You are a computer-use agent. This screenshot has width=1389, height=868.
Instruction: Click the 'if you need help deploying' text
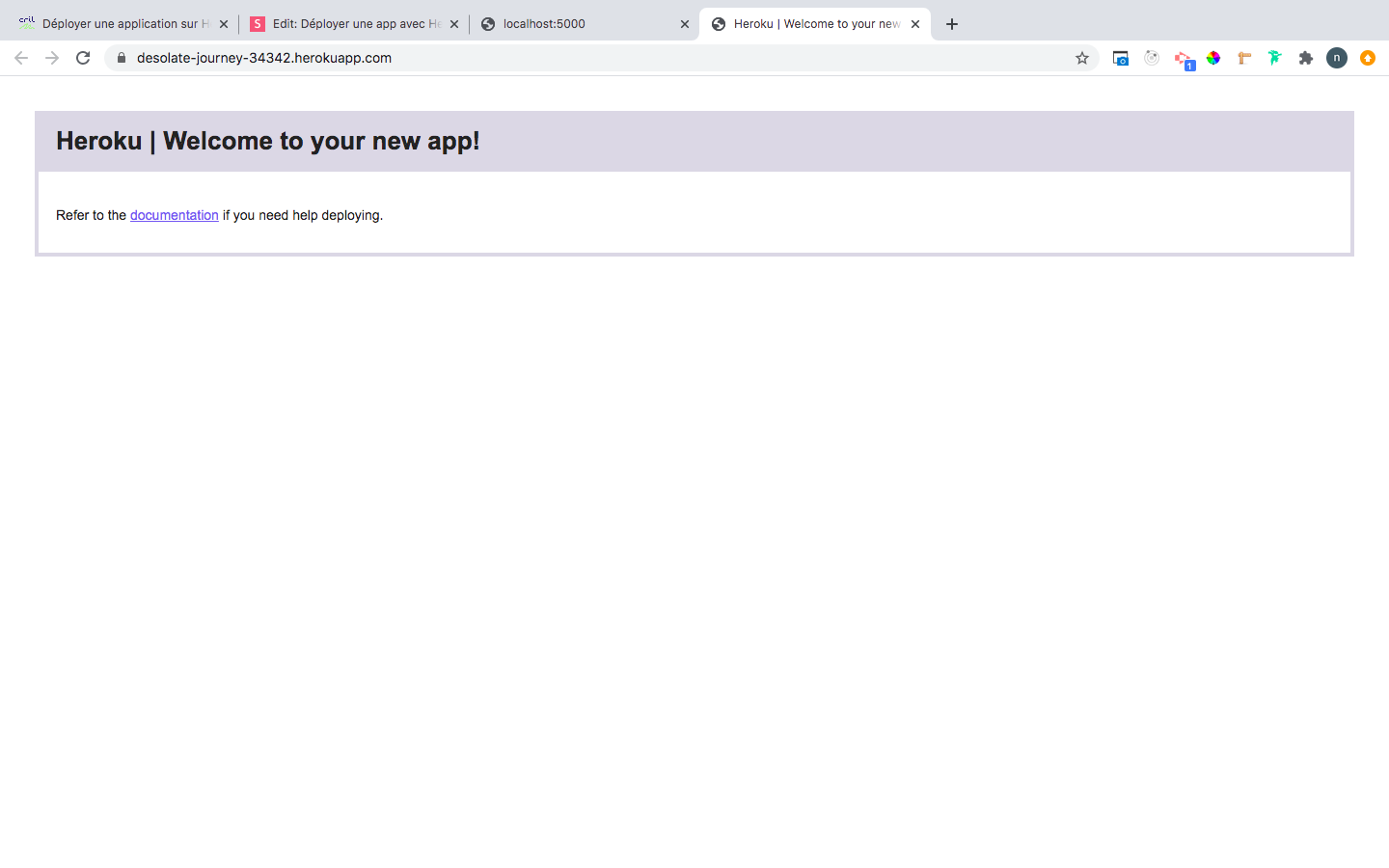[x=303, y=215]
